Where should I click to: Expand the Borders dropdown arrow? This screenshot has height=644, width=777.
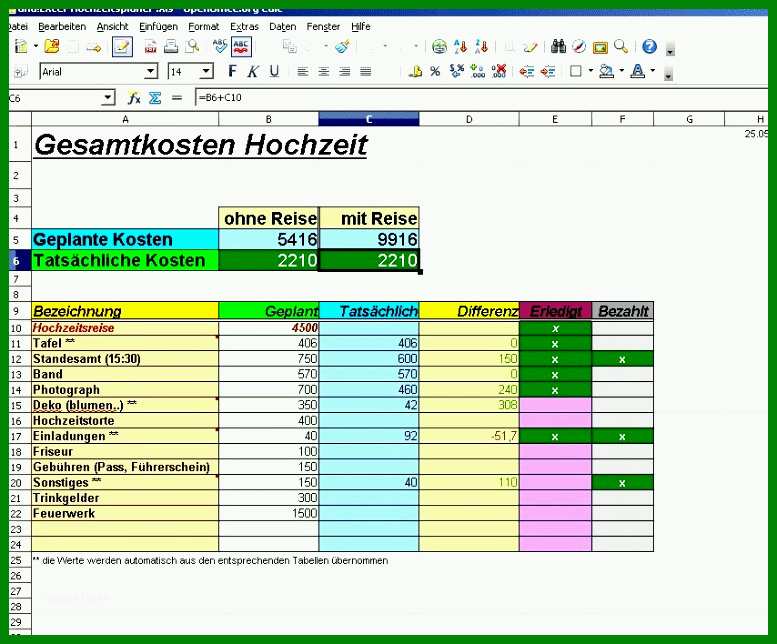[x=591, y=71]
